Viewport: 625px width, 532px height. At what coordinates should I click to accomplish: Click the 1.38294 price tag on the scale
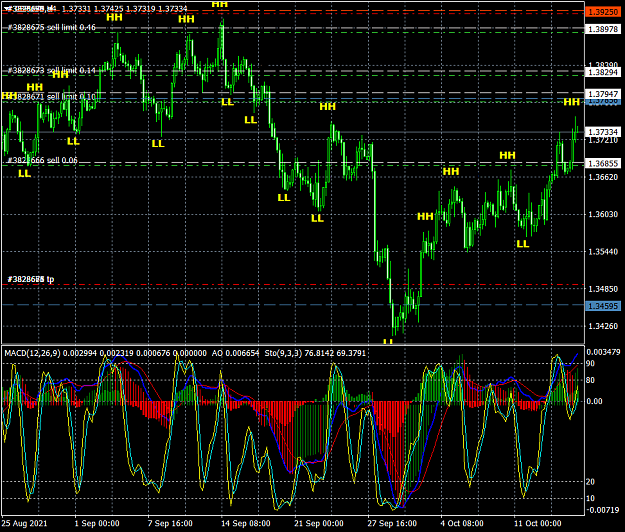pyautogui.click(x=603, y=72)
